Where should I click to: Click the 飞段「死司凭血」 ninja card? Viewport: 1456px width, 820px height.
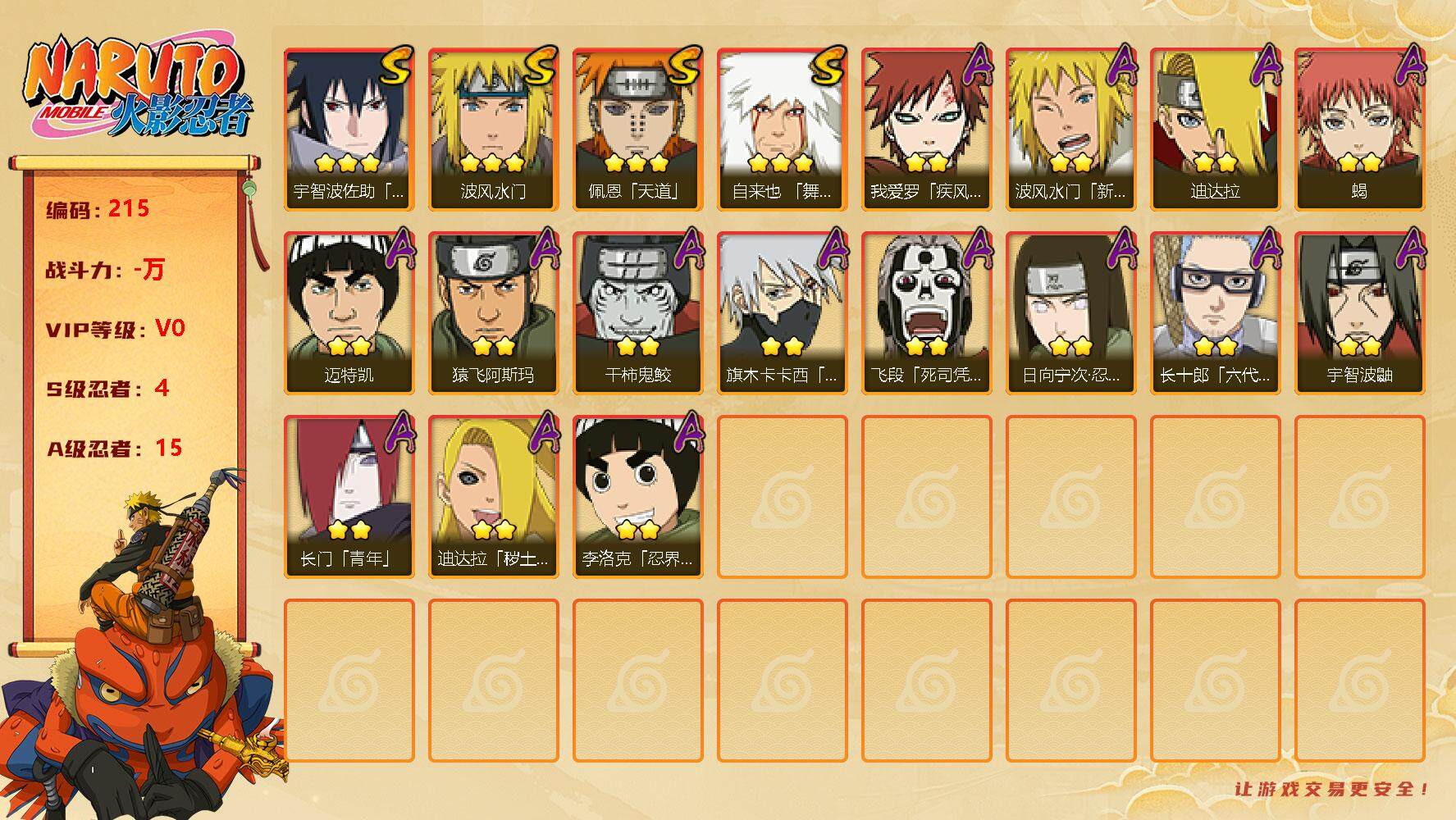tap(927, 313)
